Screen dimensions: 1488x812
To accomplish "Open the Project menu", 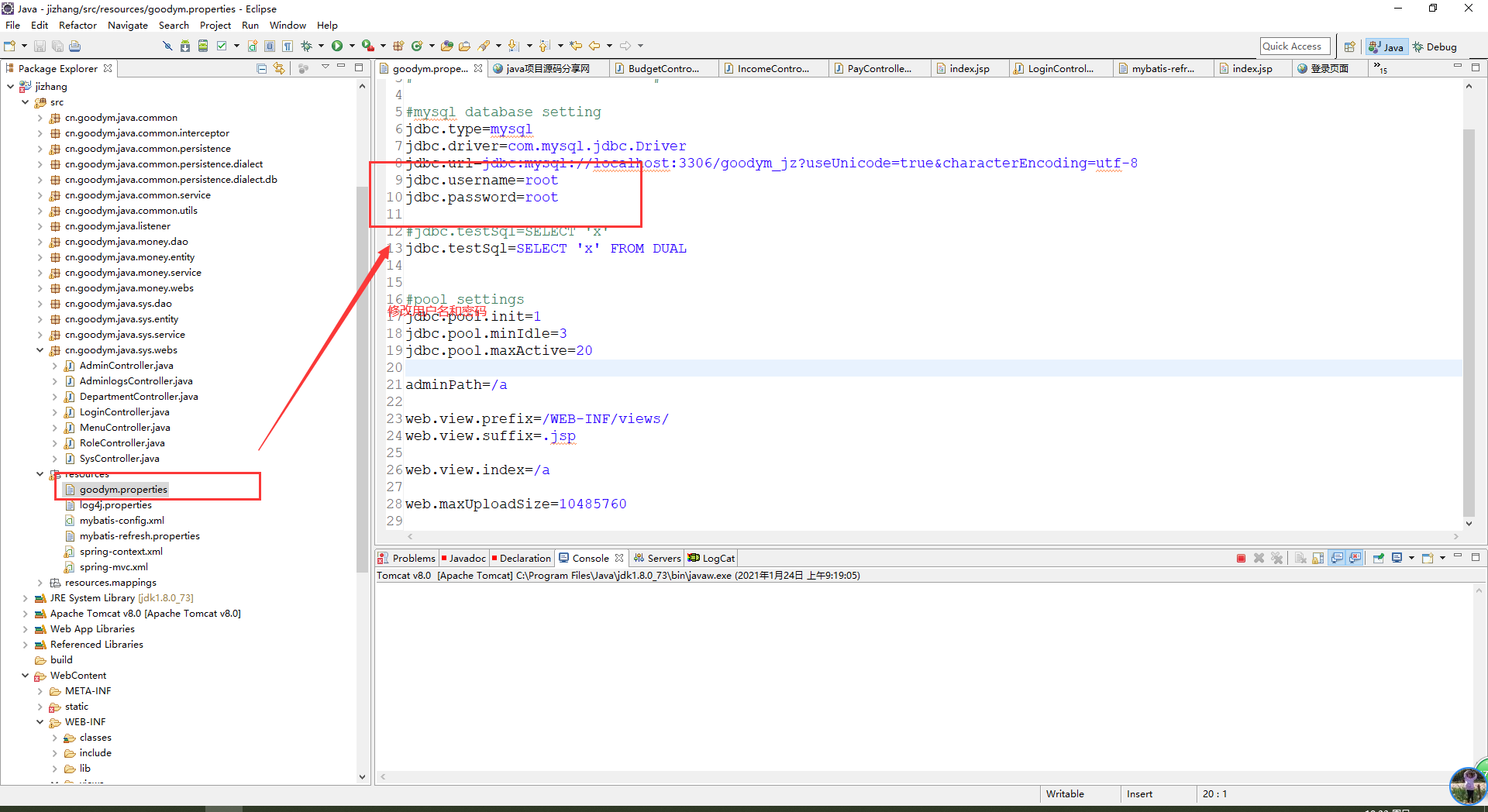I will (215, 26).
